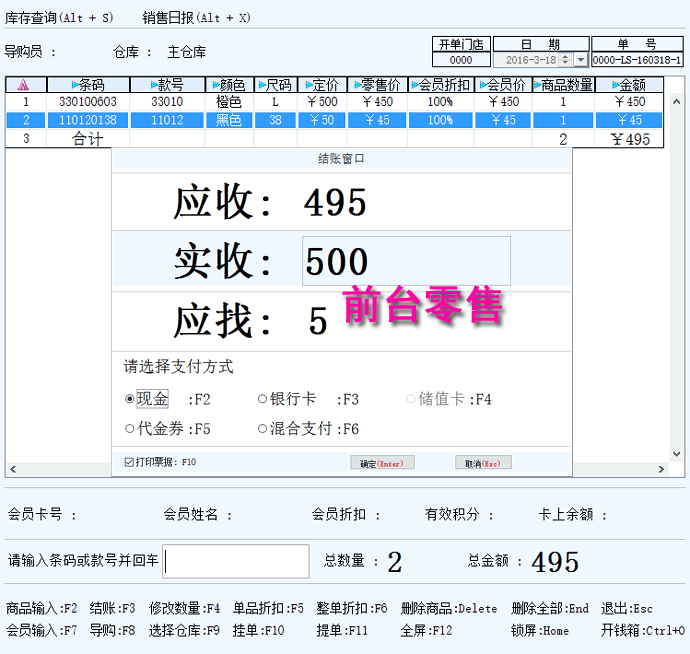Select 混合支付 payment radio button
The height and width of the screenshot is (654, 690).
point(262,428)
